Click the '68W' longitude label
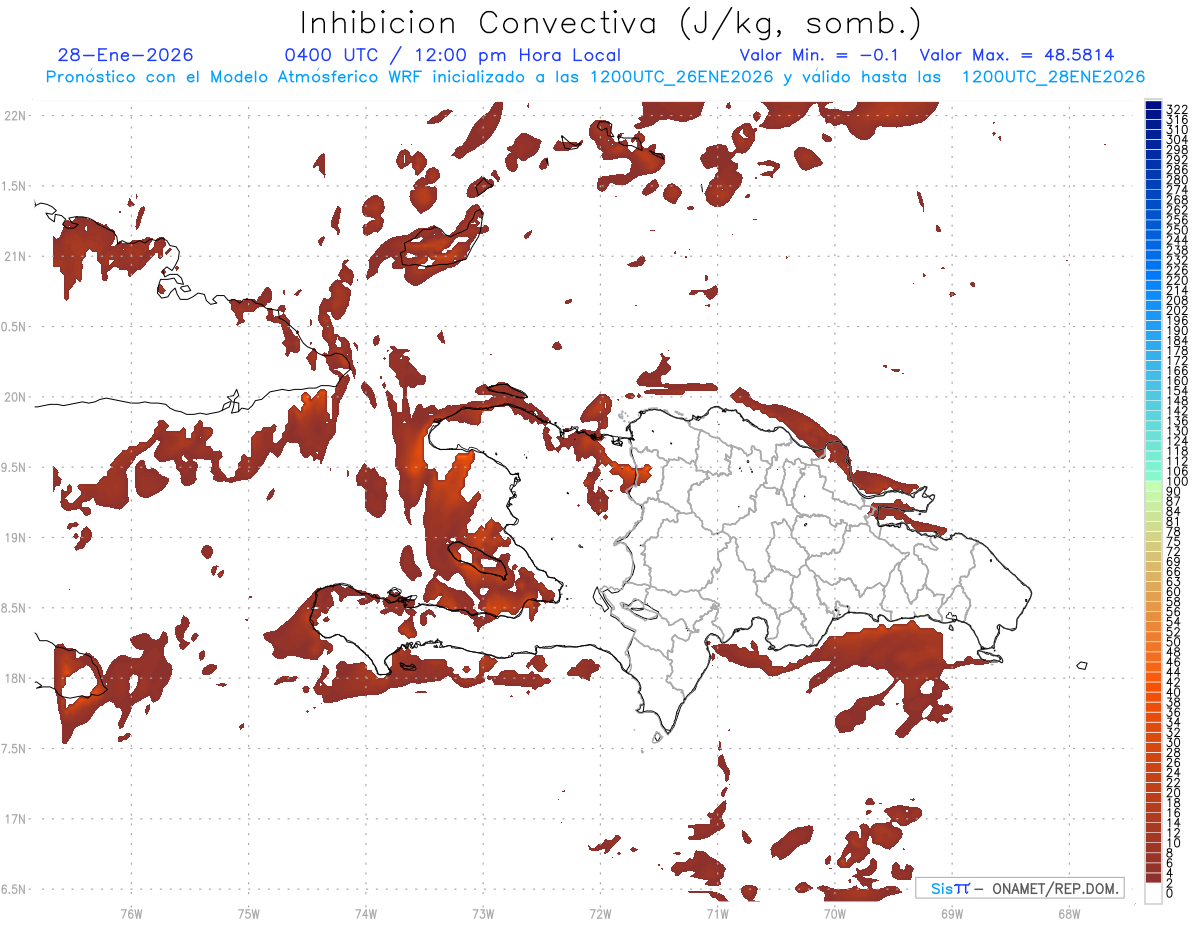 pyautogui.click(x=1069, y=914)
